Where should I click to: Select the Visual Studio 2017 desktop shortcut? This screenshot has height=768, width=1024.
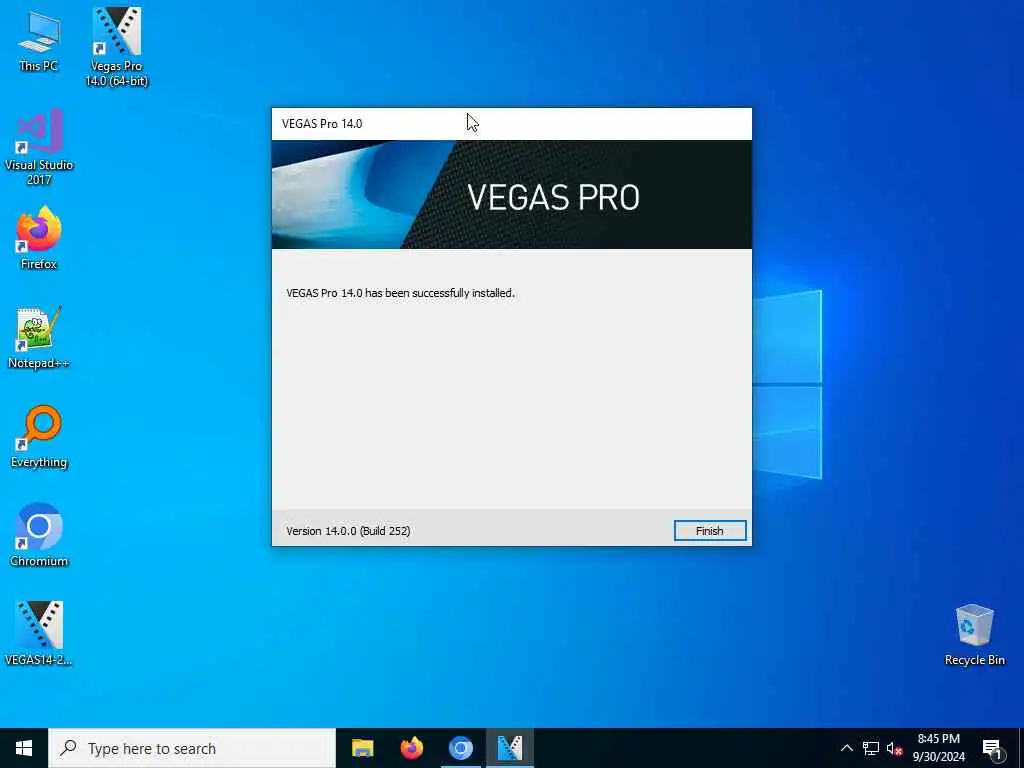pos(39,147)
